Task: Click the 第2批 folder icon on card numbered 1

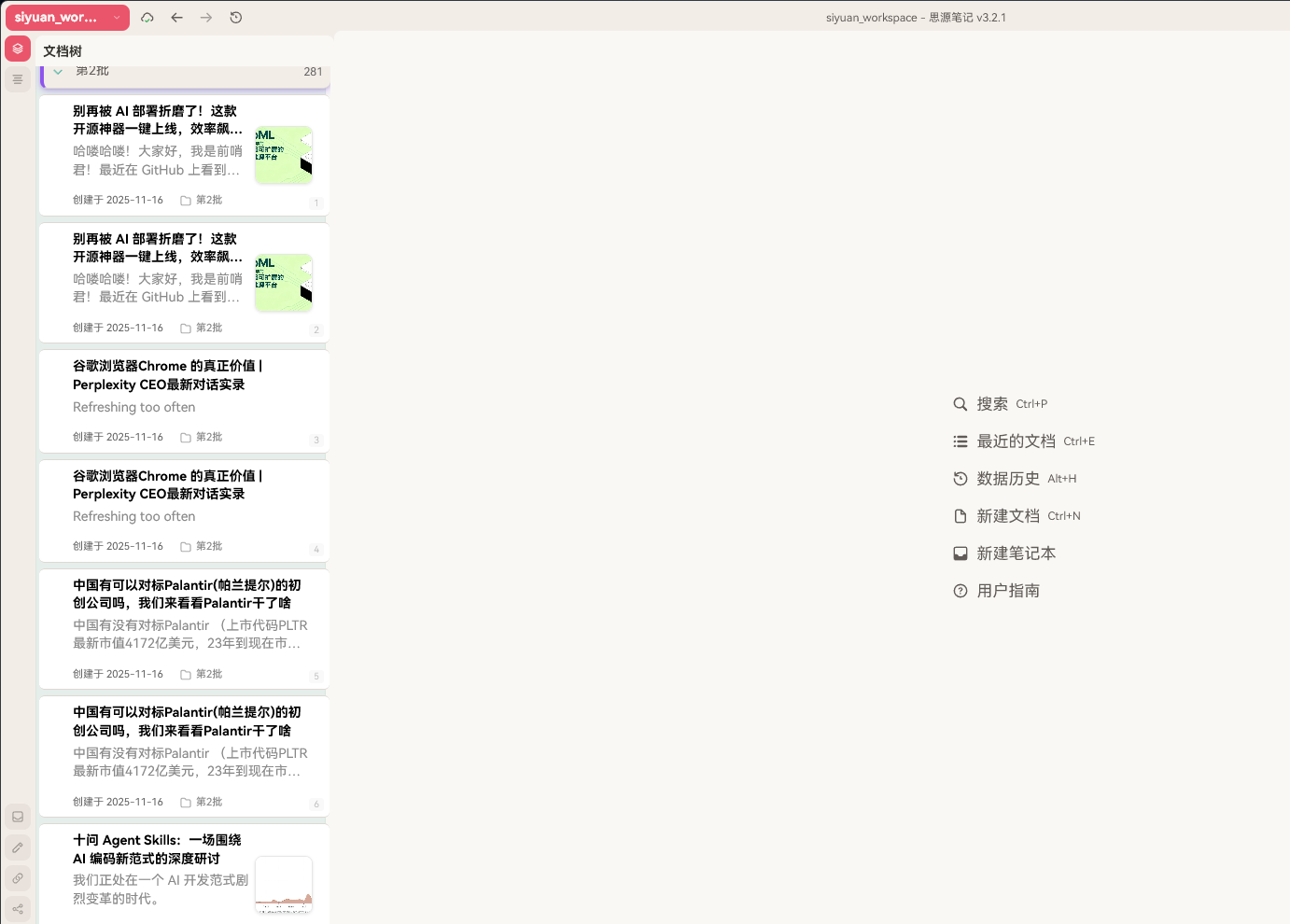Action: pyautogui.click(x=186, y=201)
